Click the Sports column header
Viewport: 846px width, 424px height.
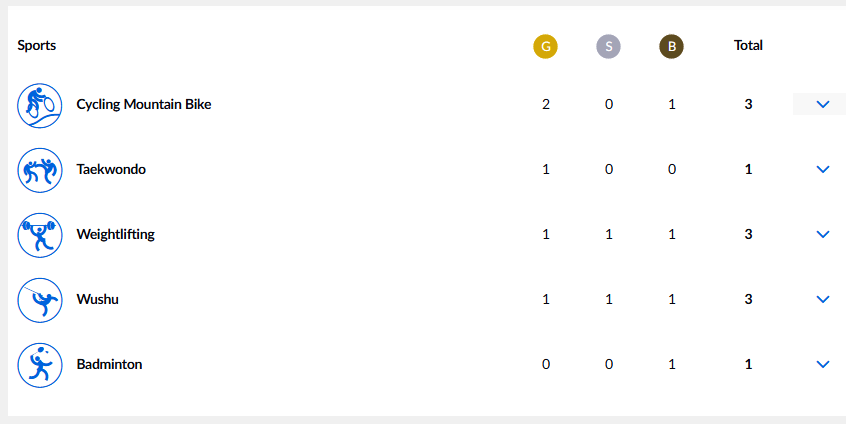pyautogui.click(x=37, y=45)
